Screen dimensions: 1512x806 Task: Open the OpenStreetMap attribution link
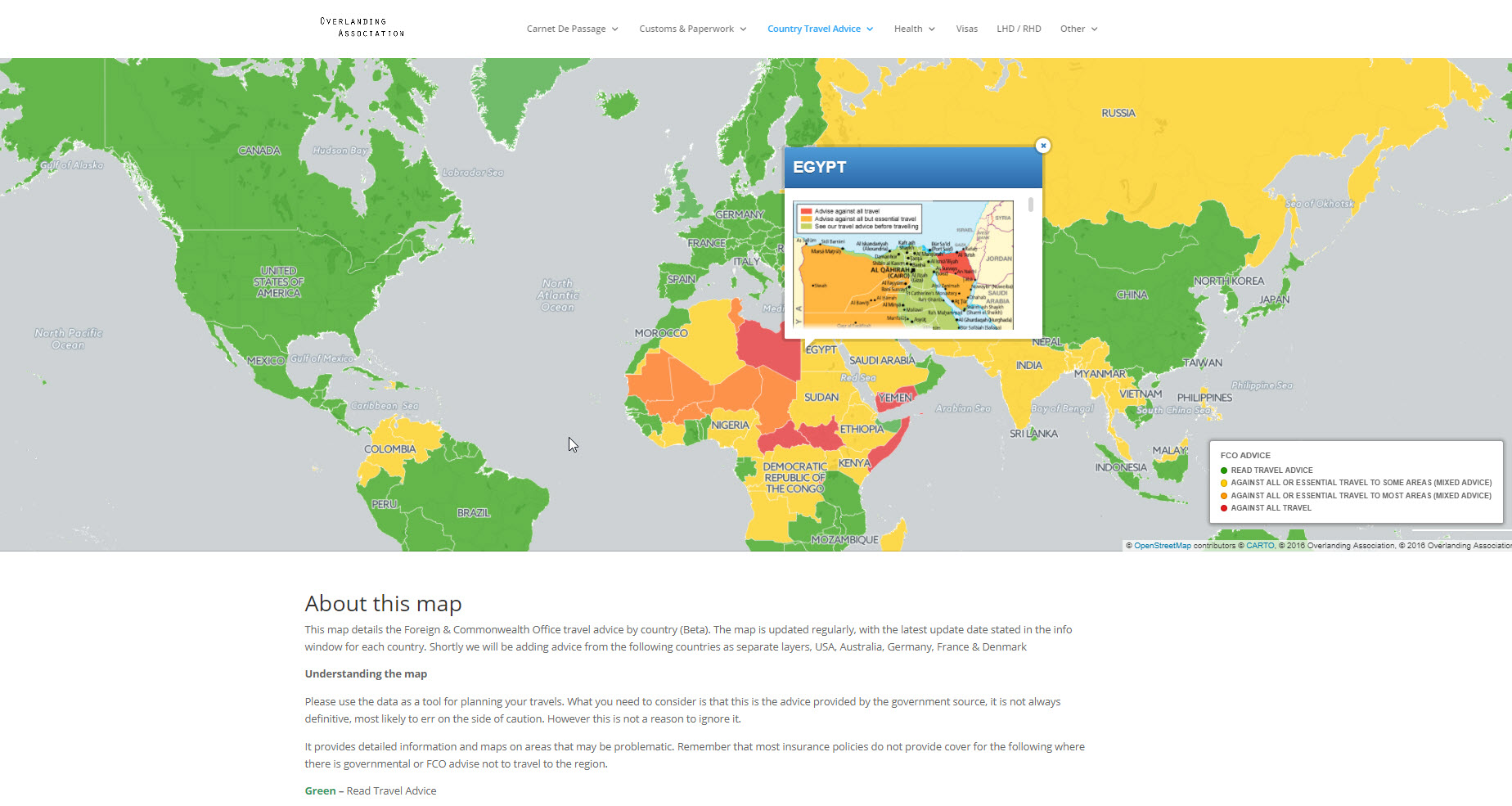(1162, 546)
